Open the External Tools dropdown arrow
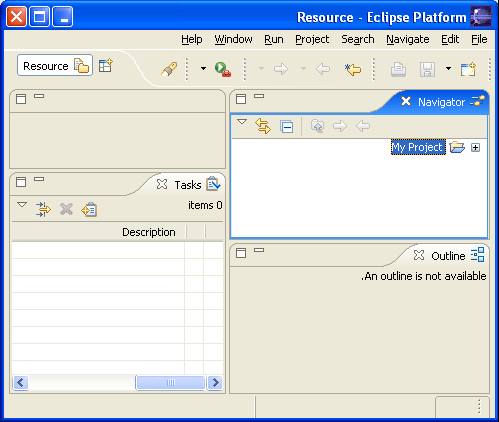Screen dimensions: 499x422 pyautogui.click(x=203, y=69)
